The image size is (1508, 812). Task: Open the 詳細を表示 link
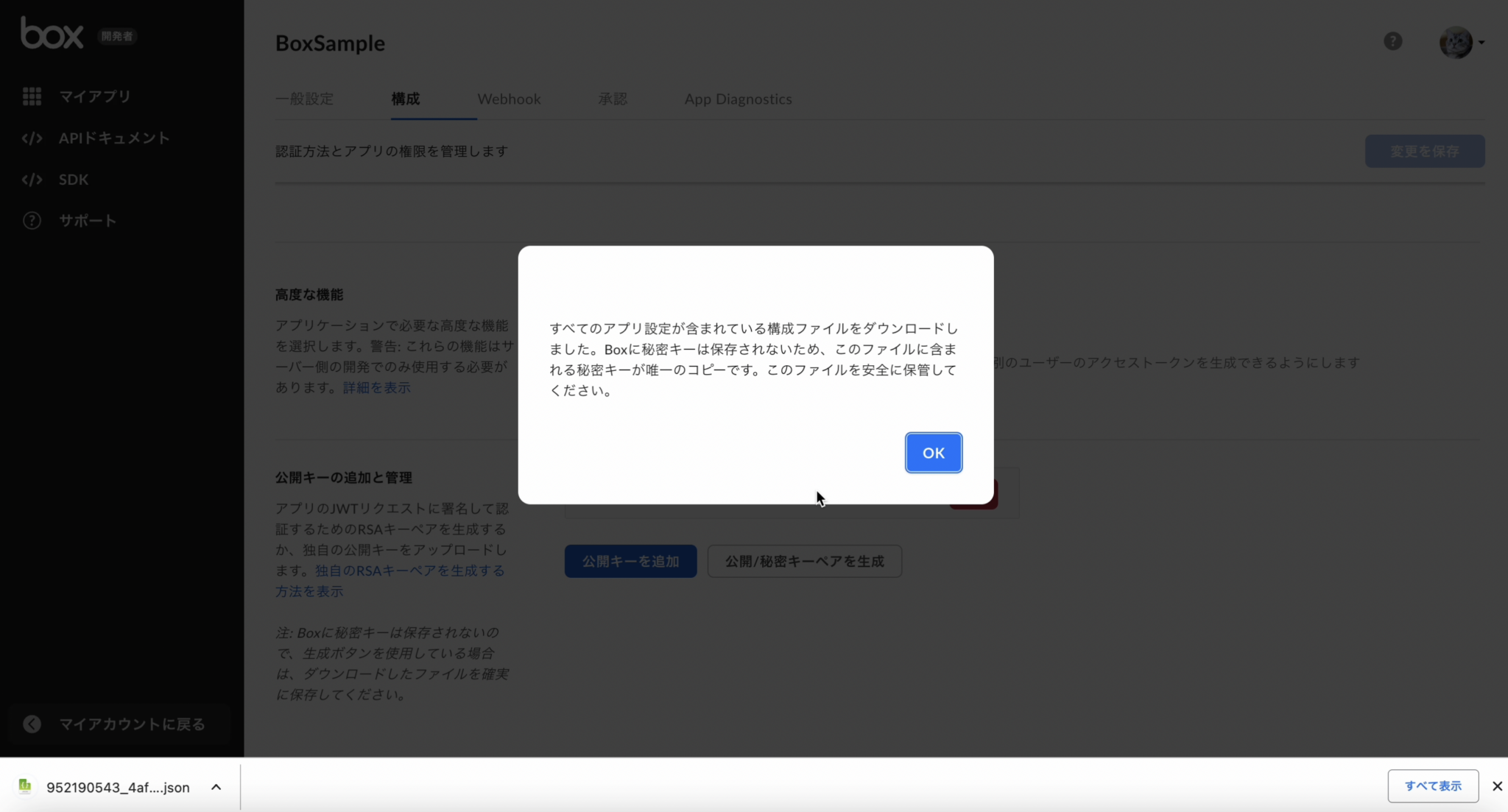376,387
